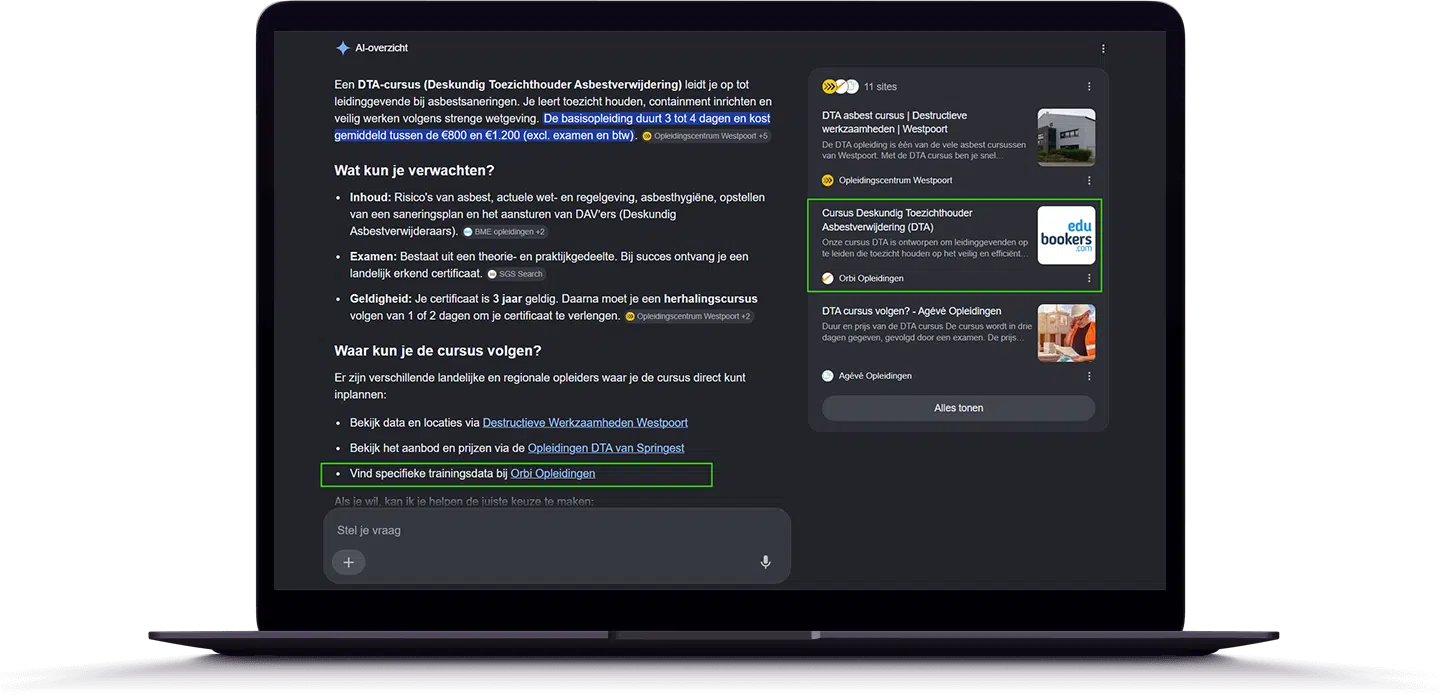
Task: Click the AI-overzicht sparkle icon
Action: point(343,48)
